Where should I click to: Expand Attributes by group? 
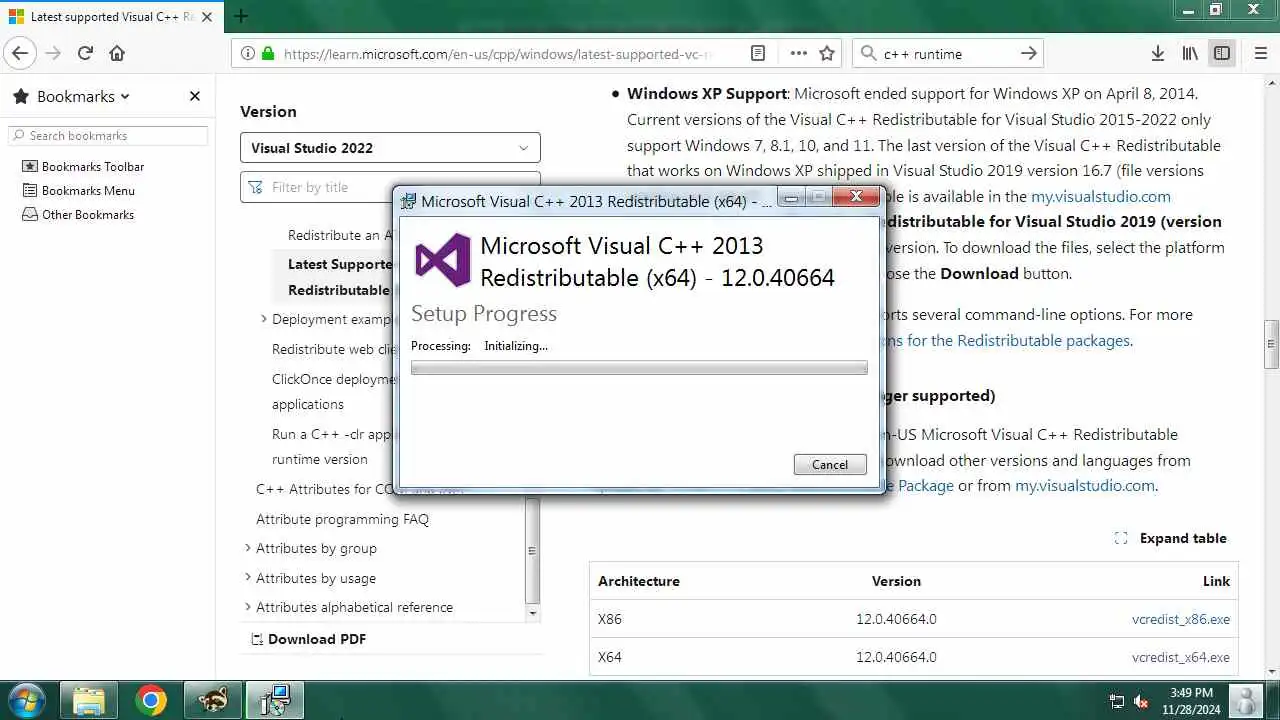(x=248, y=548)
